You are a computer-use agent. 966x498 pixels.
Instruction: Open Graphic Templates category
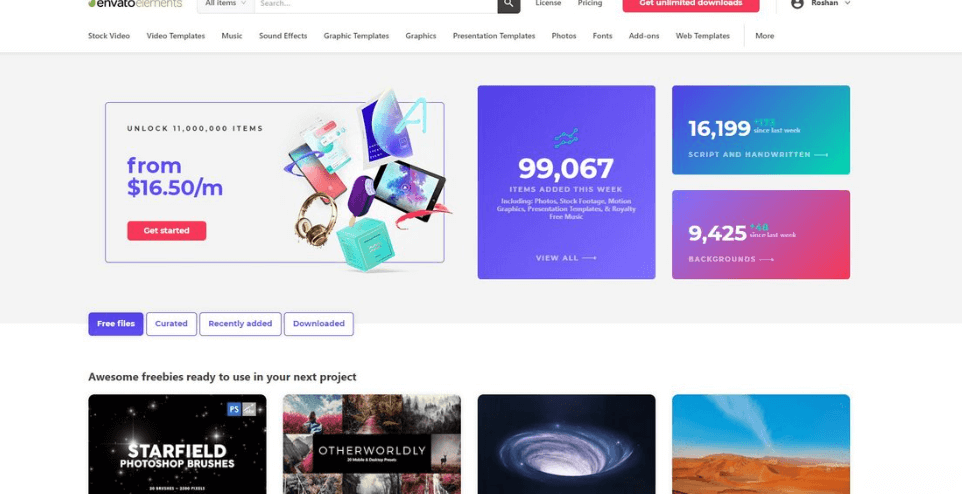coord(356,36)
